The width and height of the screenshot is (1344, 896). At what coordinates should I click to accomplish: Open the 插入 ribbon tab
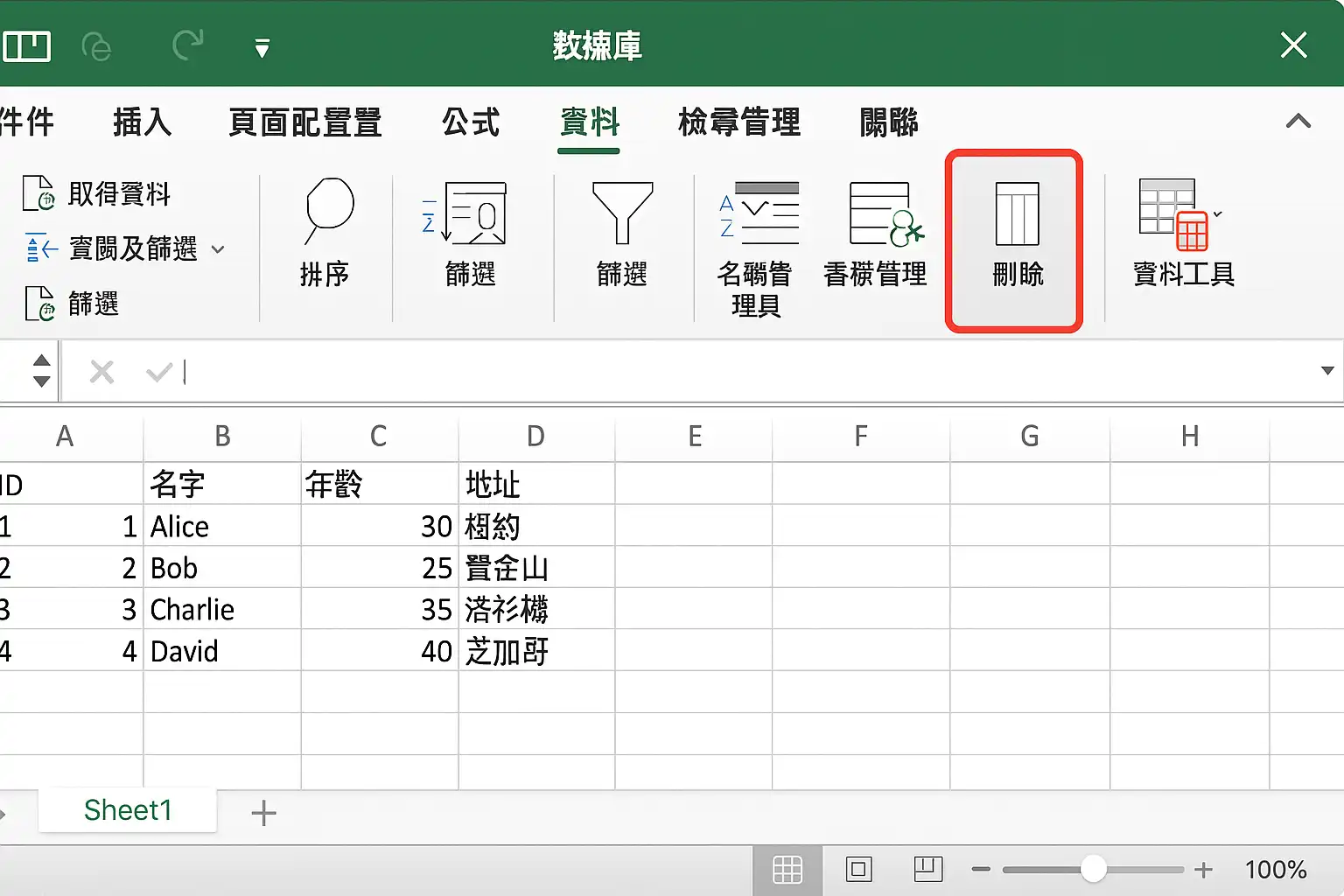(142, 122)
